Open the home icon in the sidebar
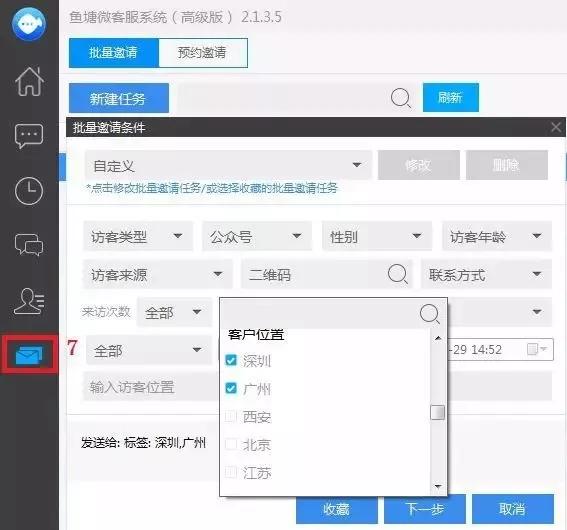 point(29,81)
